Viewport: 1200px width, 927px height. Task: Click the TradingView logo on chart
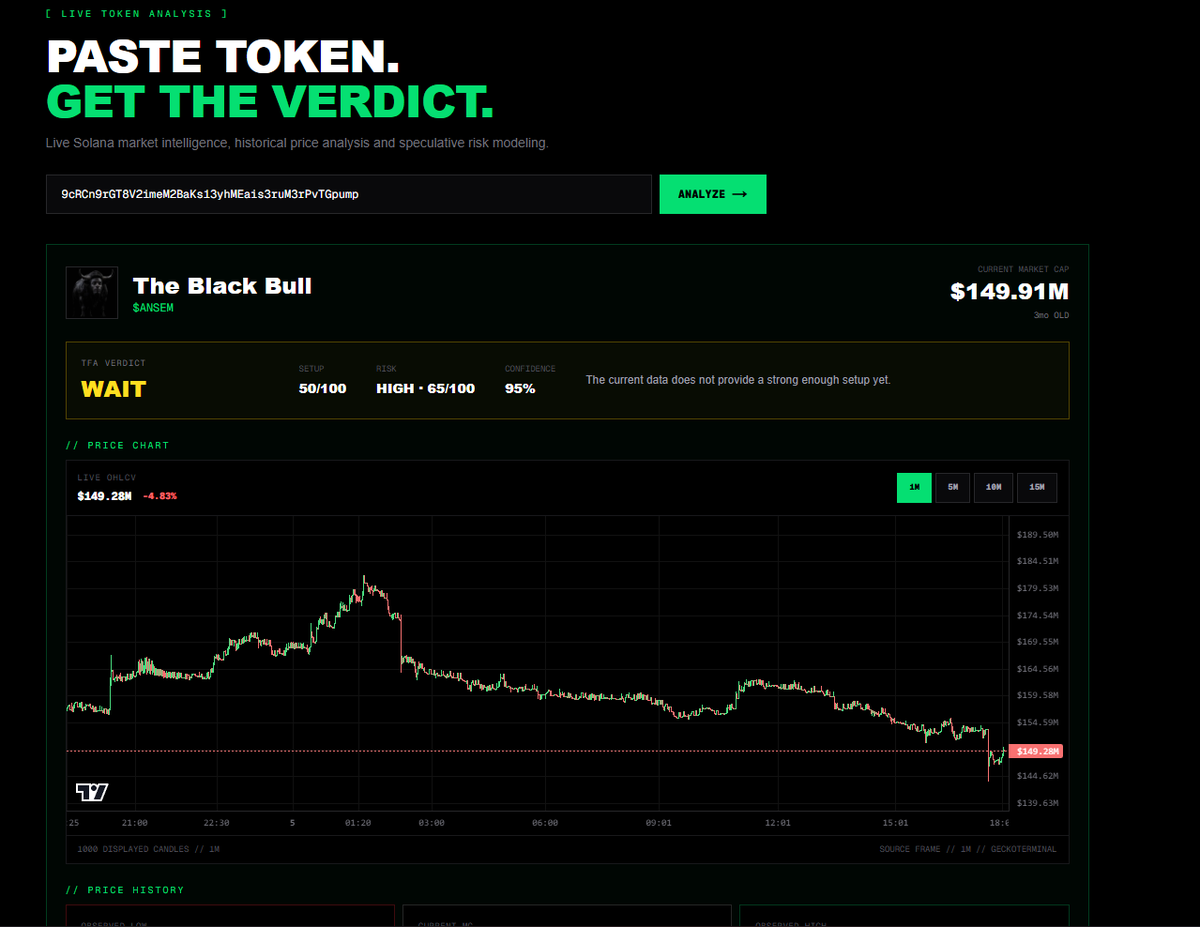[92, 792]
